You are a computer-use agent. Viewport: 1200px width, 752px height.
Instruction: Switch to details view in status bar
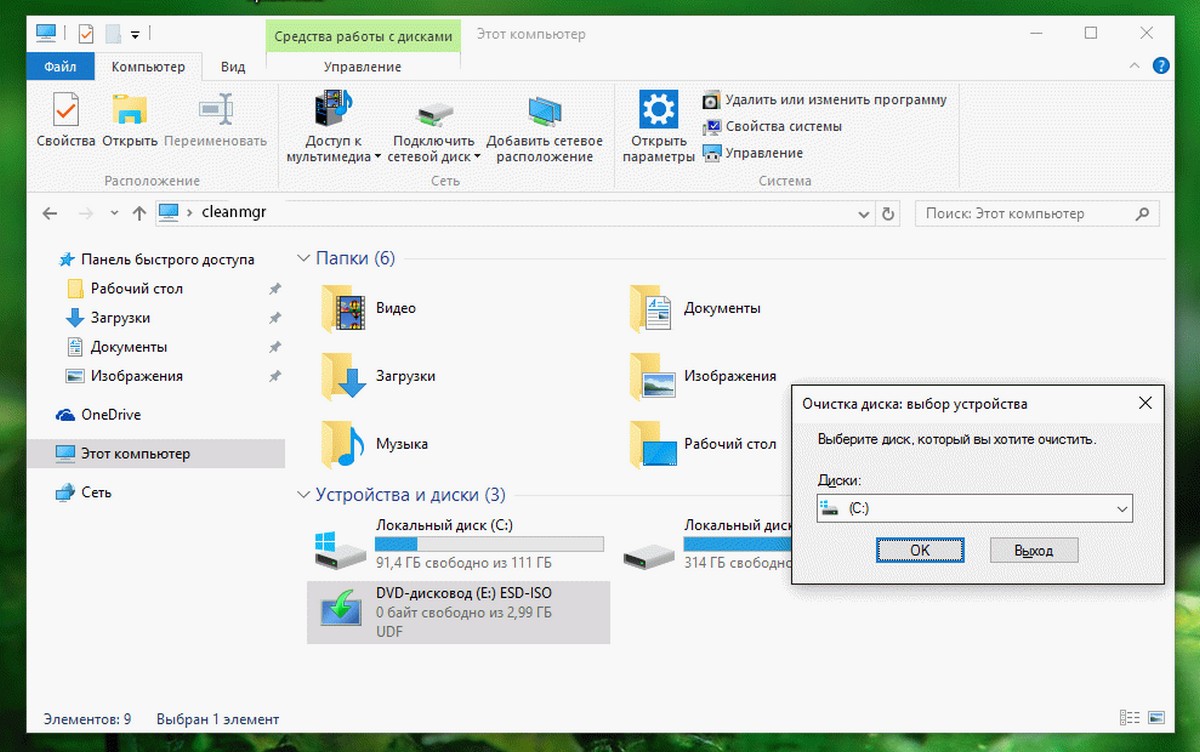(1129, 718)
